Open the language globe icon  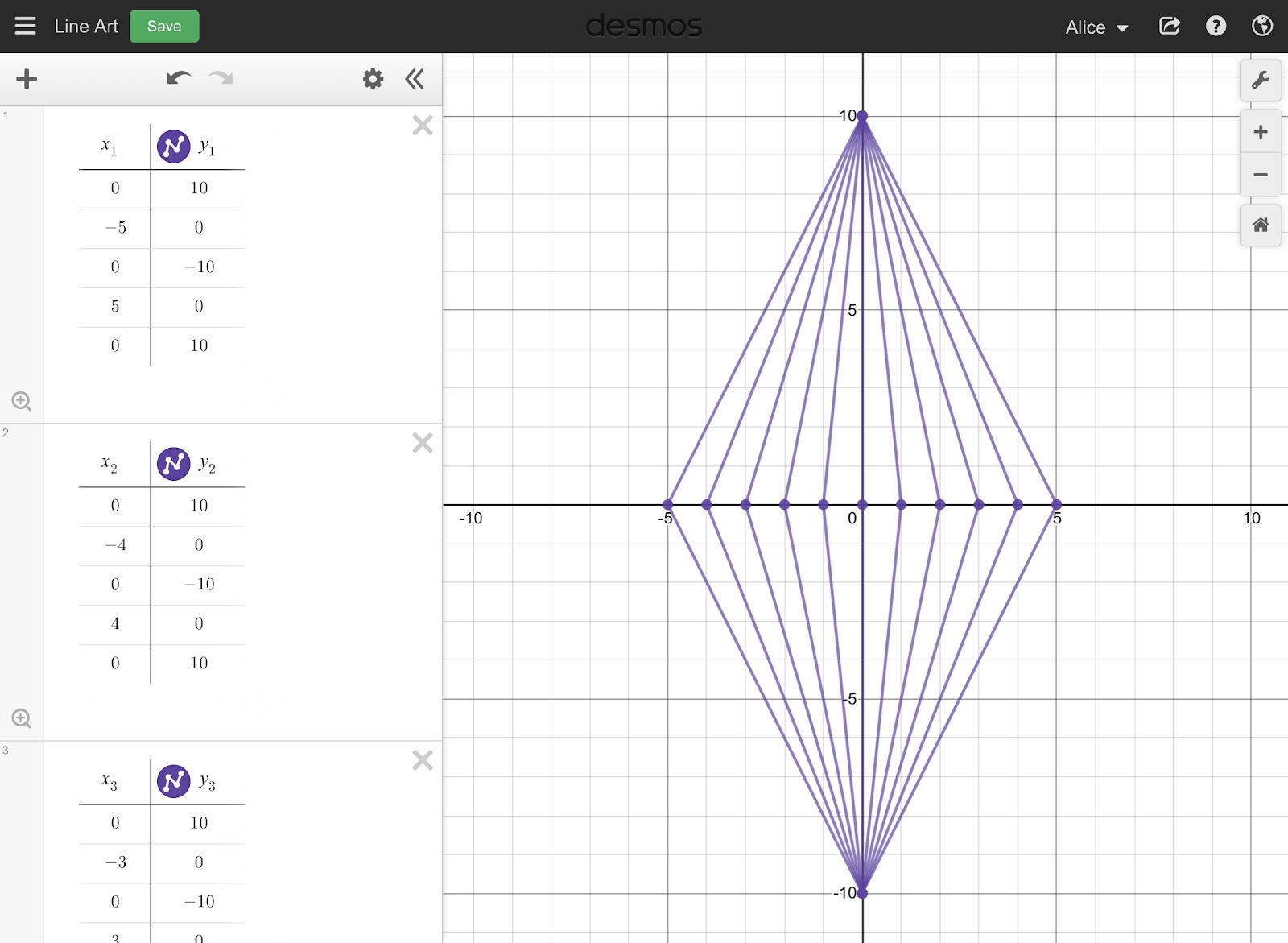tap(1262, 26)
